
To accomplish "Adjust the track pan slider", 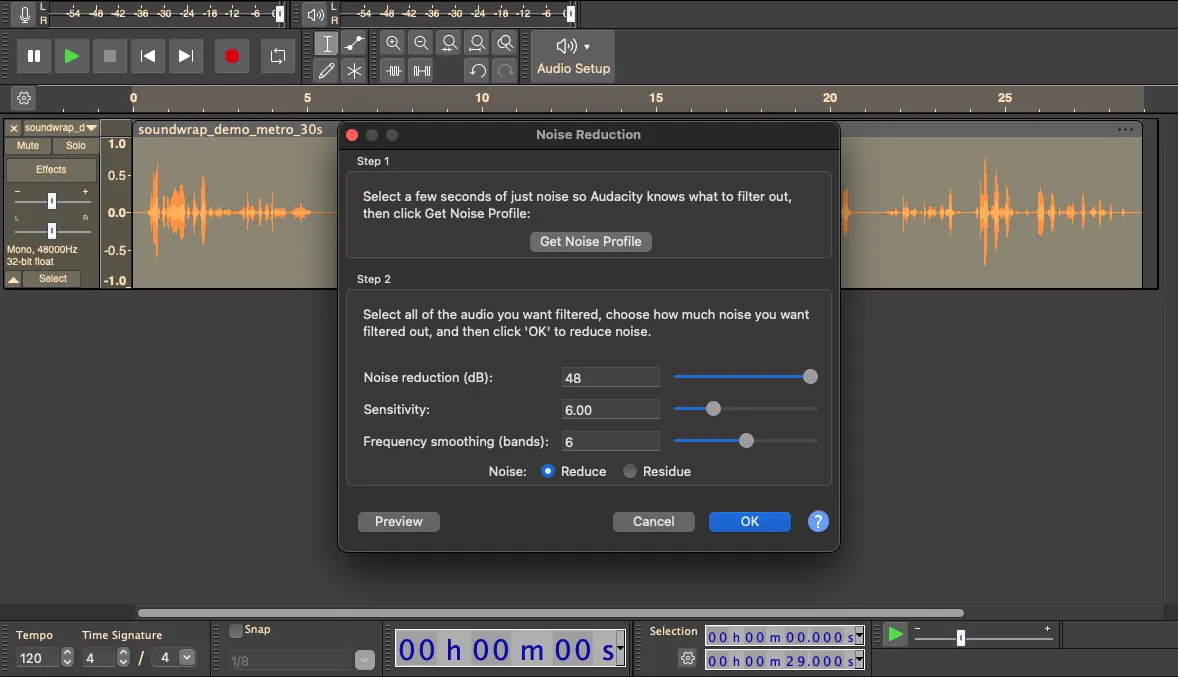I will [52, 230].
